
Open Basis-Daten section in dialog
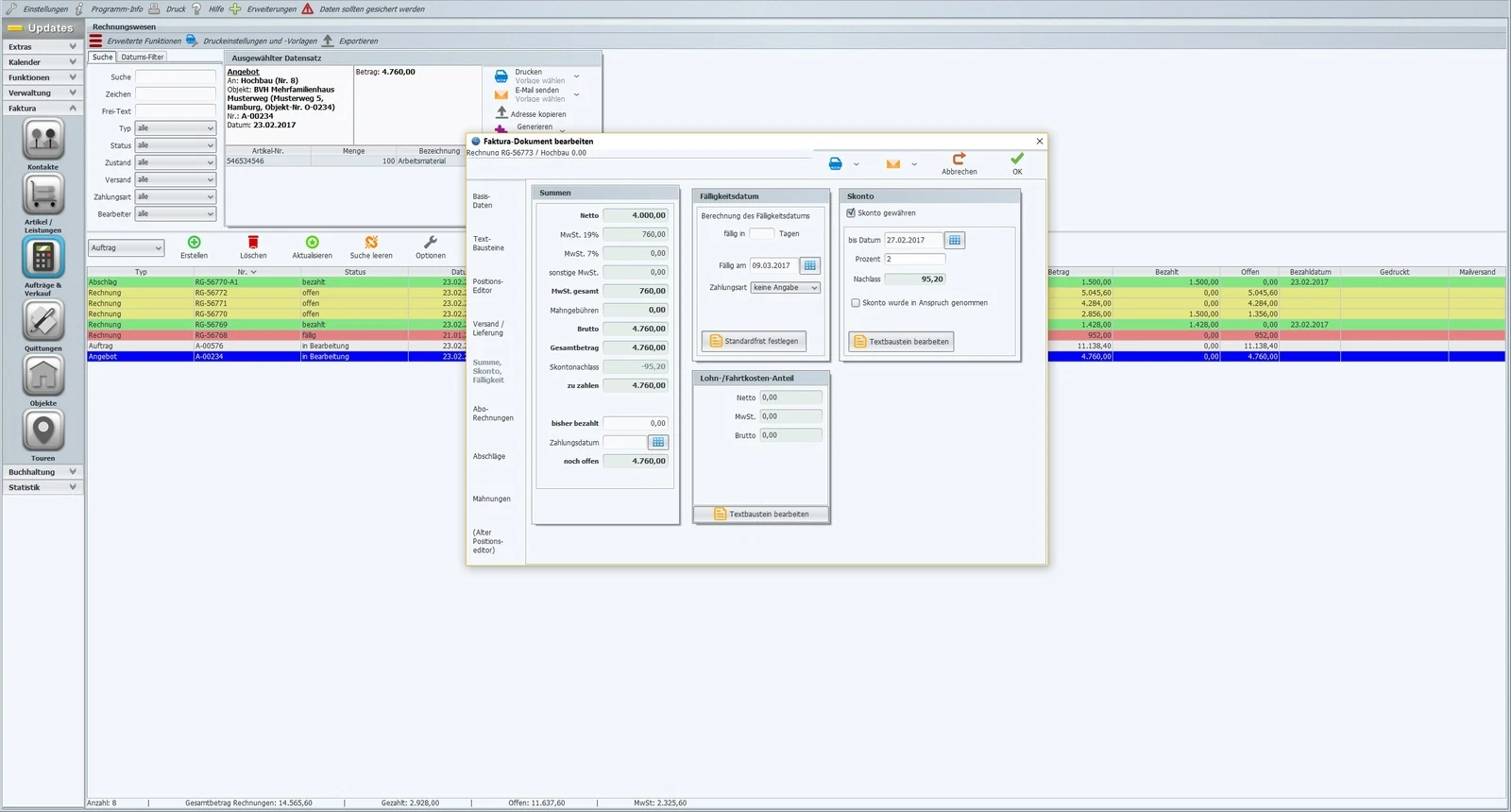click(x=483, y=201)
